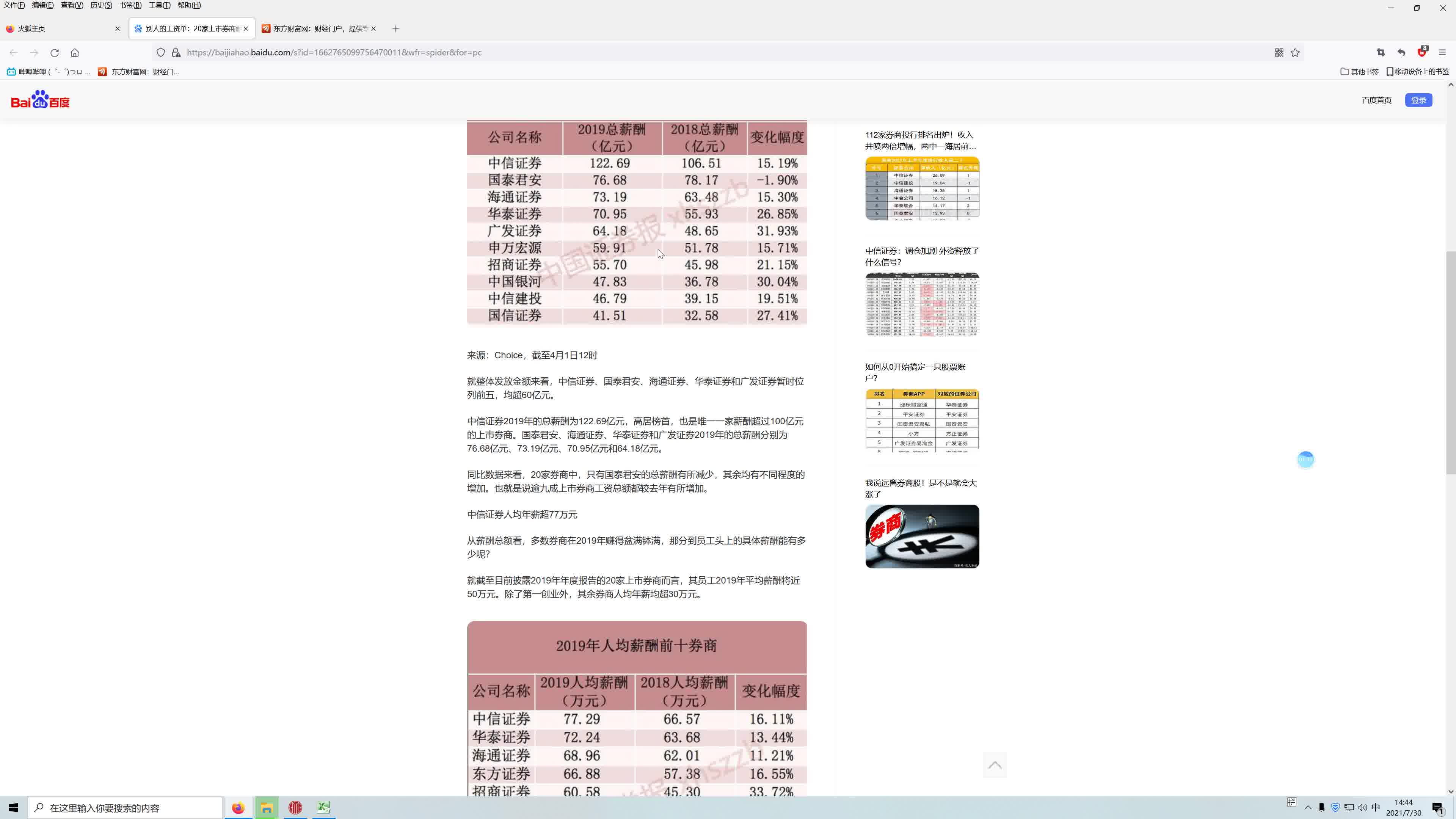Viewport: 1456px width, 819px height.
Task: Open the 帮助(H) menu
Action: [189, 5]
